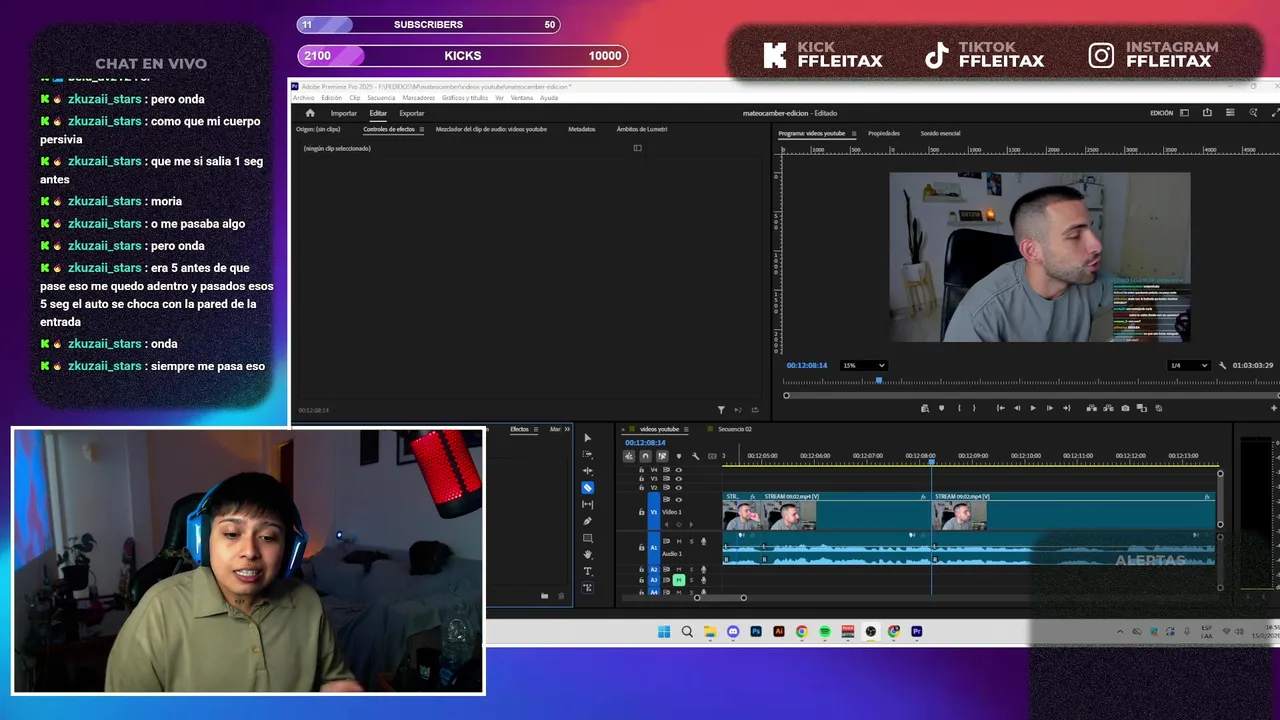Viewport: 1280px width, 720px height.
Task: Toggle Snap in timeline
Action: coord(645,456)
